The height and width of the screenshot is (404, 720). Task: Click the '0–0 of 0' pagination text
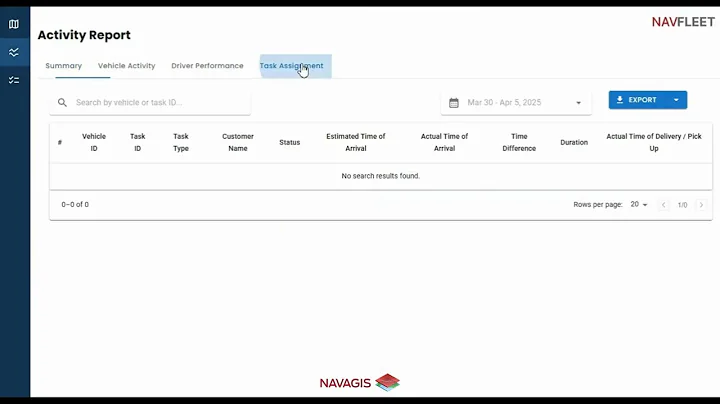tap(75, 204)
